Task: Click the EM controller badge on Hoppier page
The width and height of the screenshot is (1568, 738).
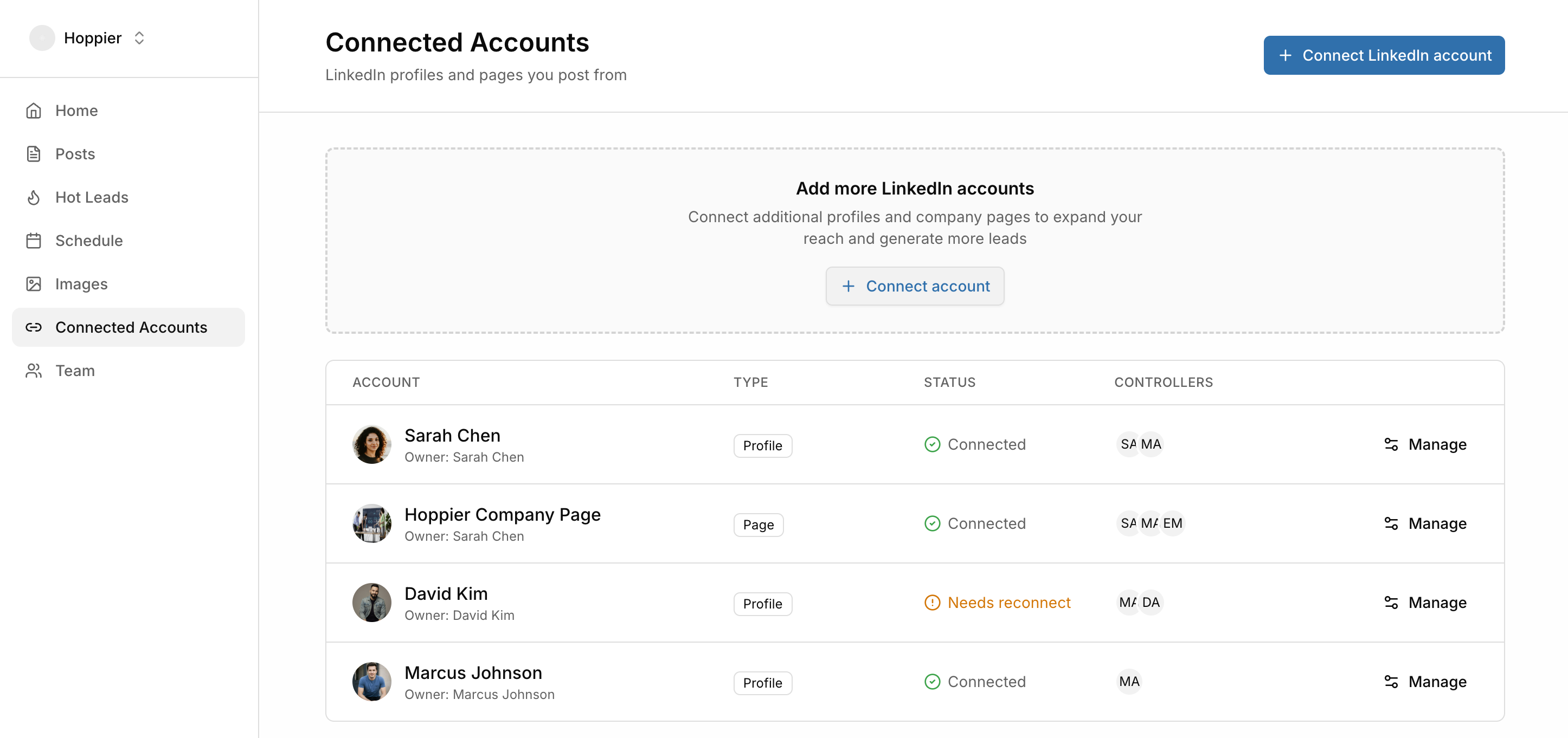Action: pyautogui.click(x=1172, y=523)
